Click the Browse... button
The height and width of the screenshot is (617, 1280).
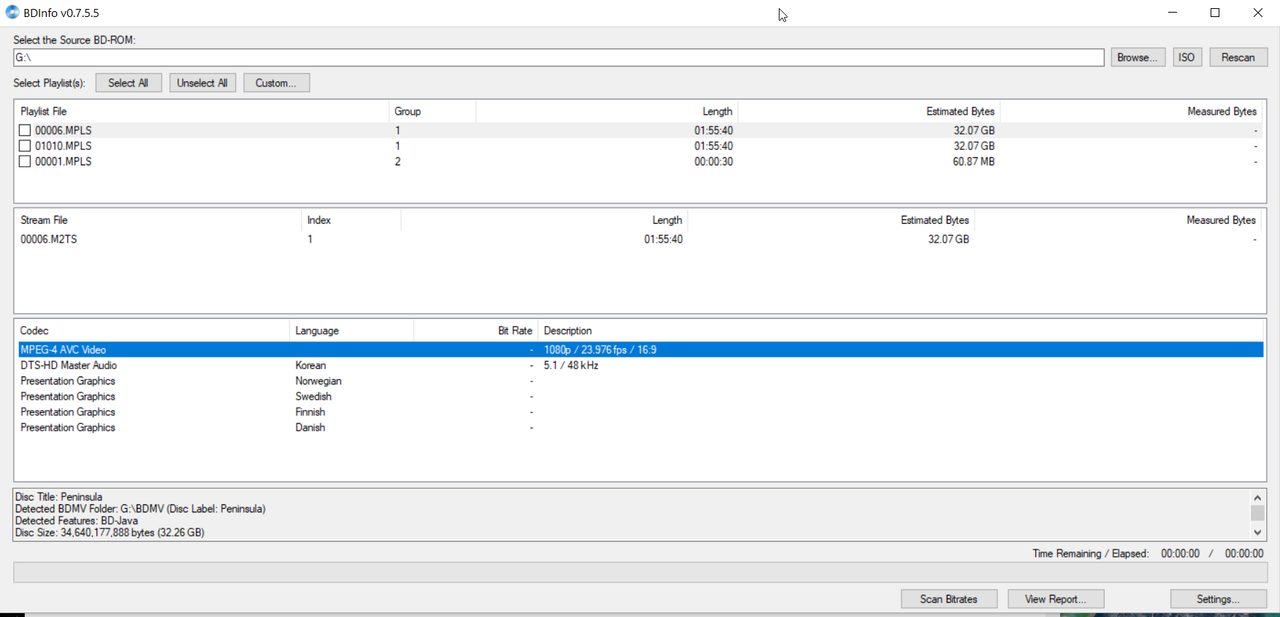click(x=1138, y=57)
